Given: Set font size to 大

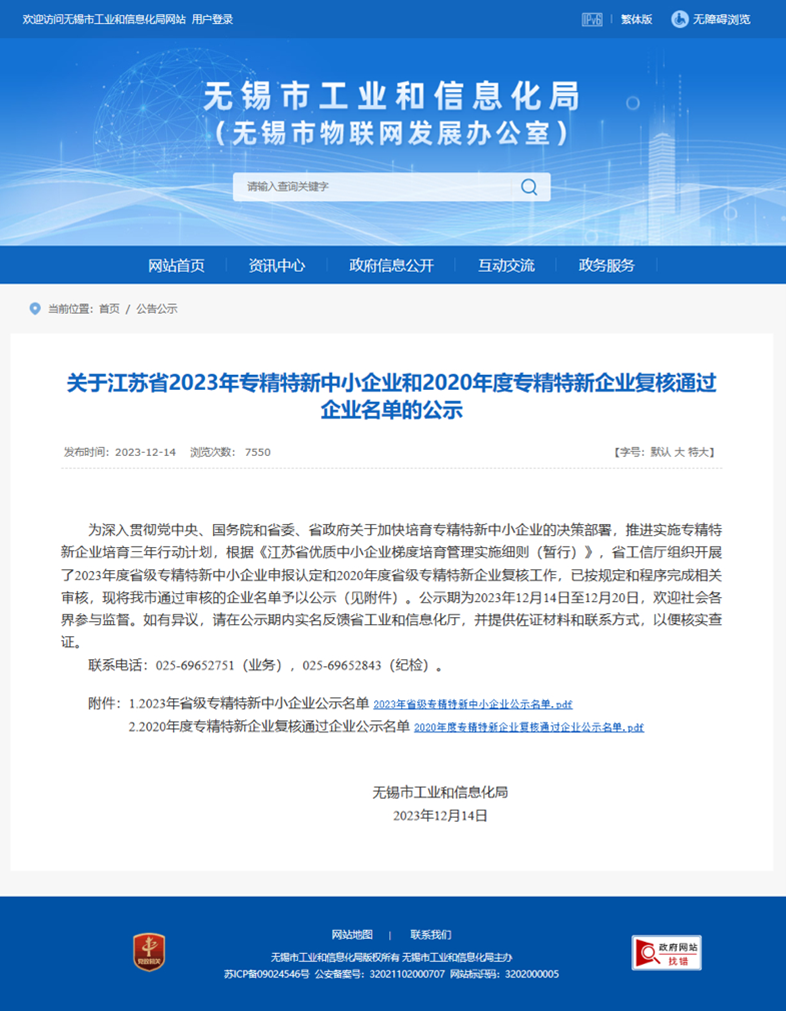Looking at the screenshot, I should 679,452.
